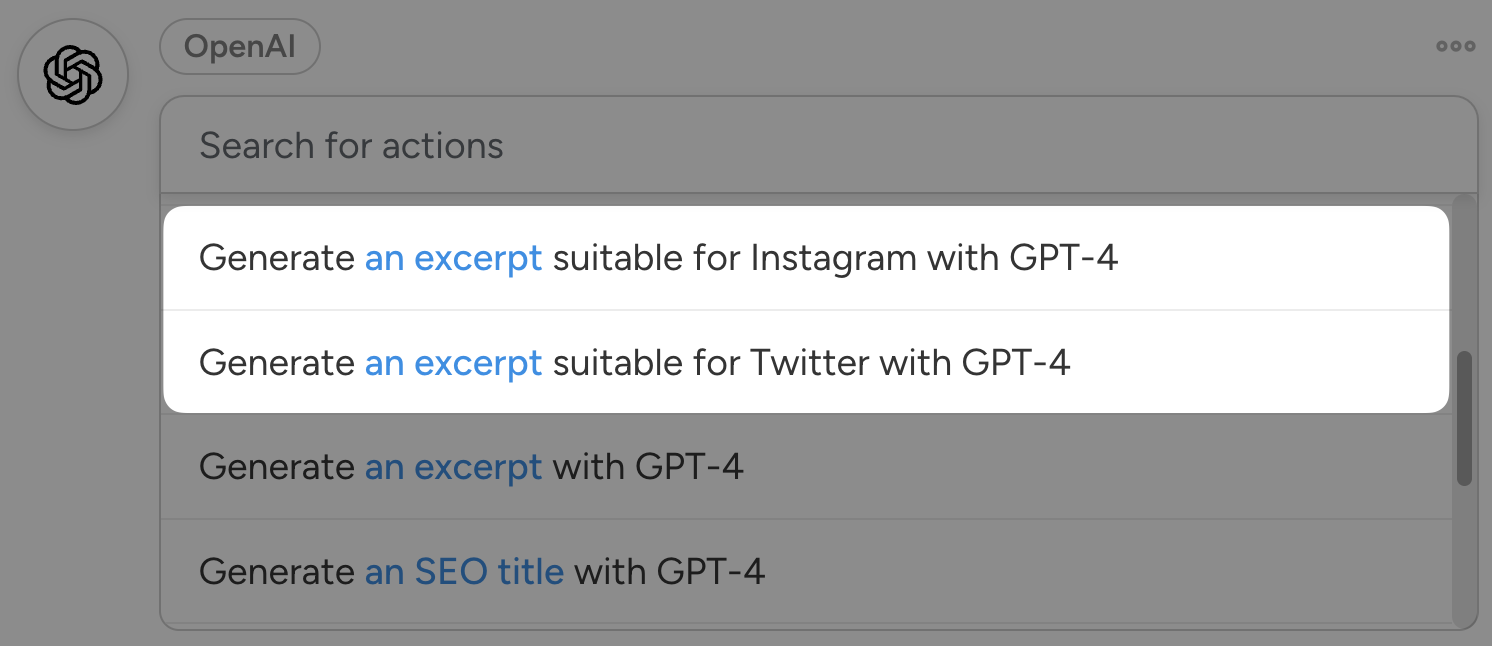Click "Generate" in the SEO title row

click(277, 572)
